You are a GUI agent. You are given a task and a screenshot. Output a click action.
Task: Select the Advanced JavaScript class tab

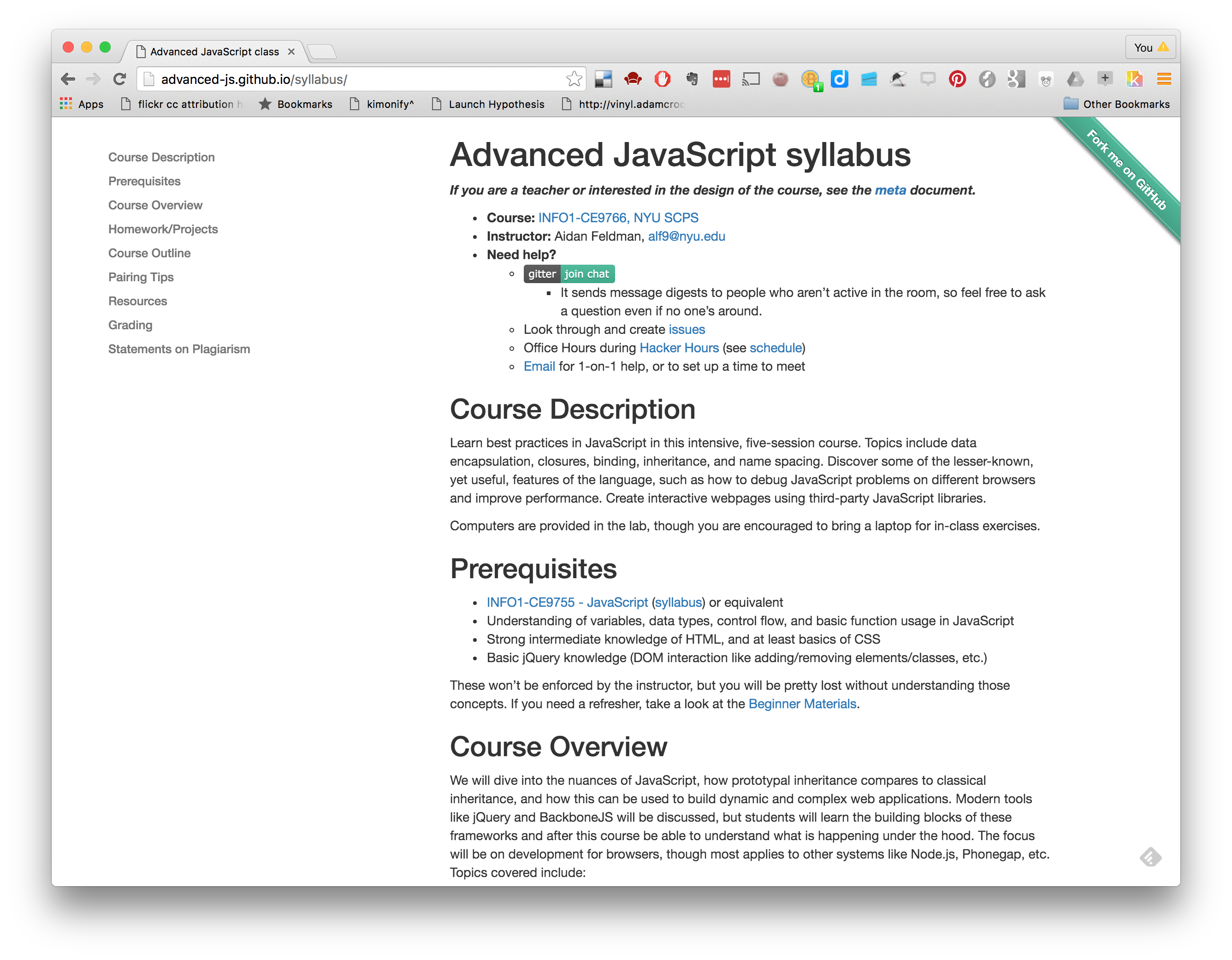coord(214,51)
